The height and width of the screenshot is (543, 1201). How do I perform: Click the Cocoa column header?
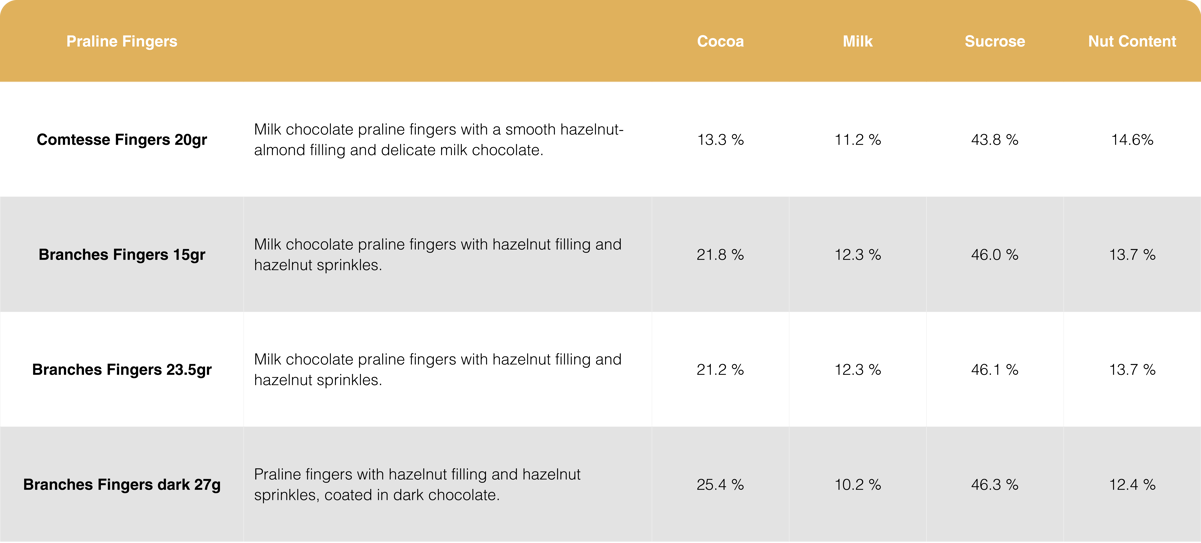coord(720,41)
